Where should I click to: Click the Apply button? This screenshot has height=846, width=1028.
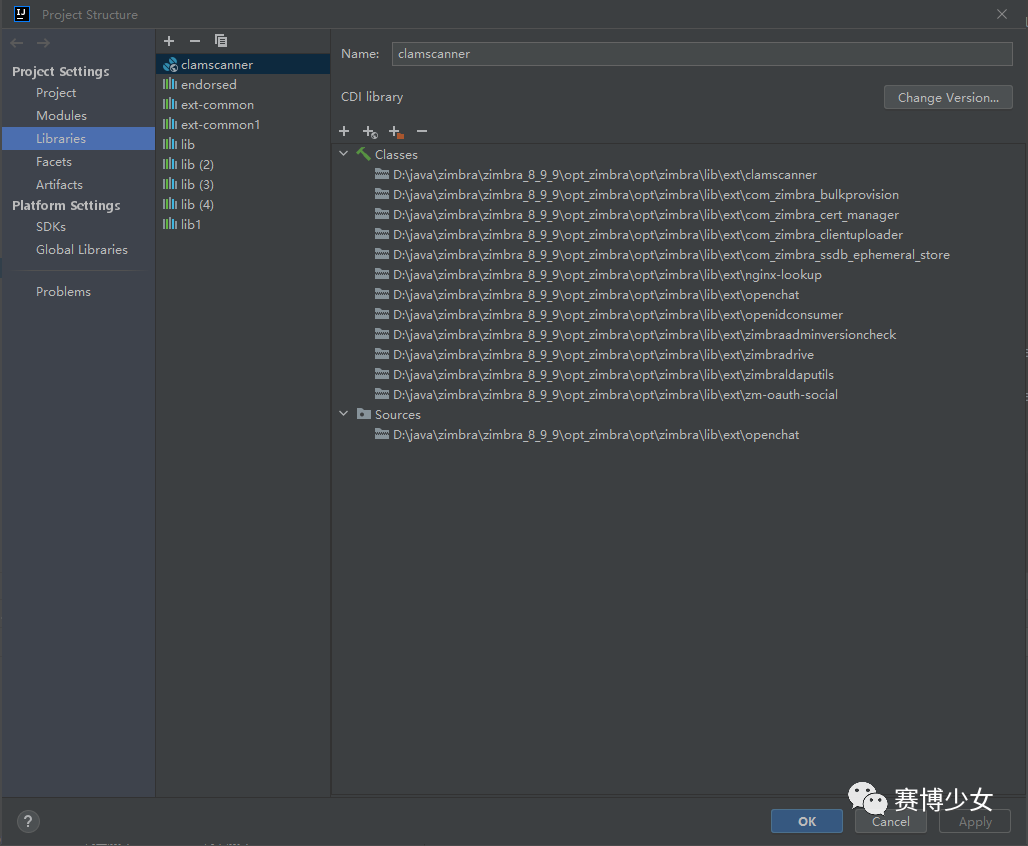(975, 821)
